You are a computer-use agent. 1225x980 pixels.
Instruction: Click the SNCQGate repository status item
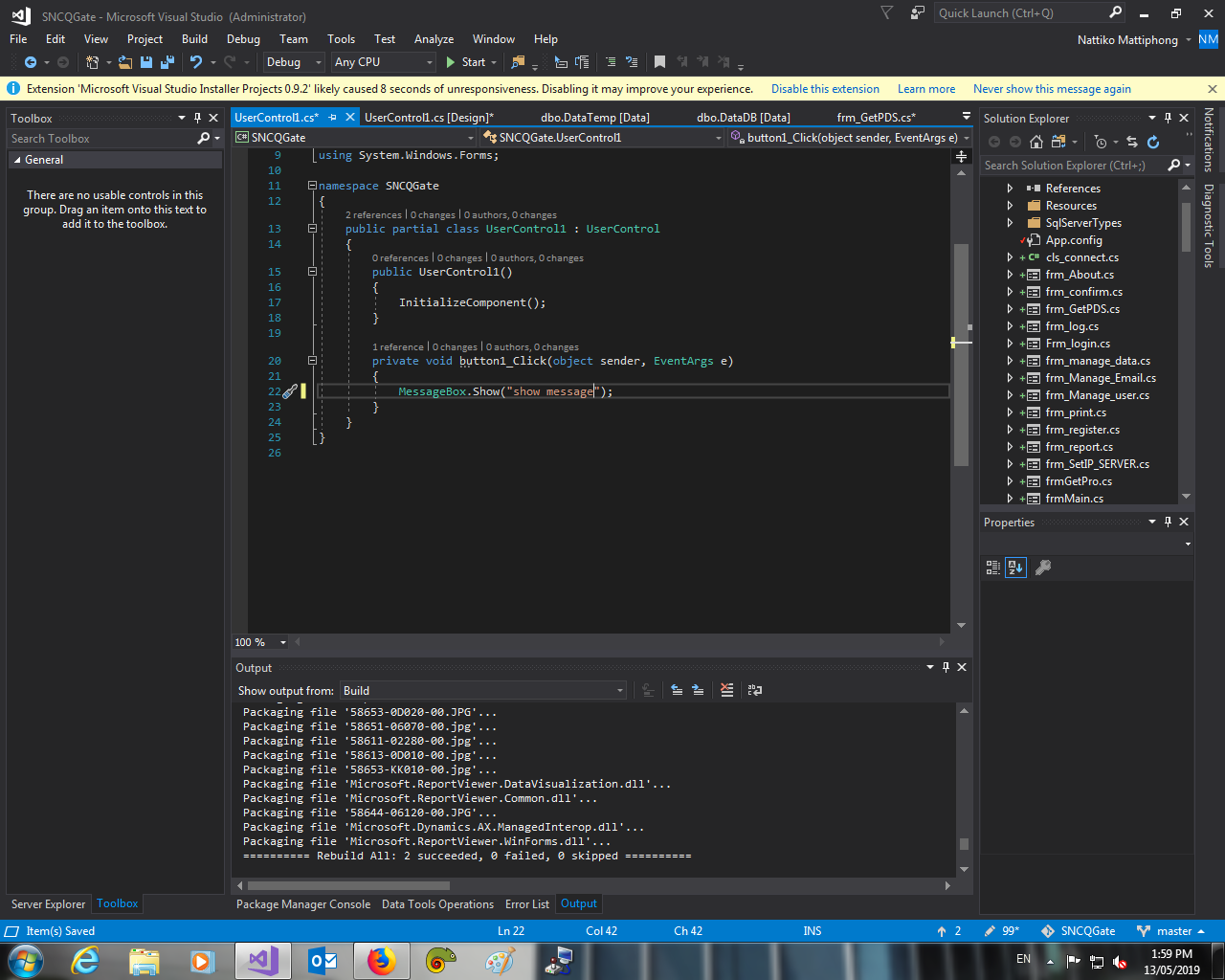(1079, 931)
